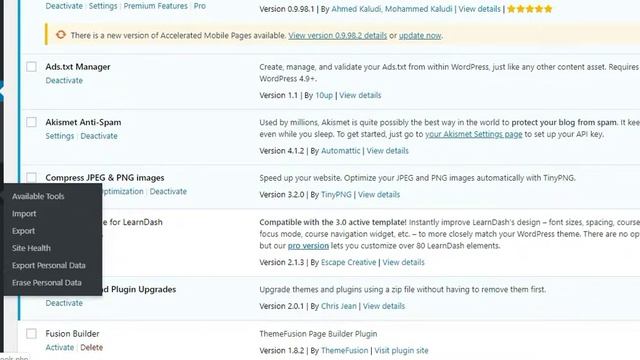The image size is (640, 360).
Task: Choose Import in the Tools submenu
Action: (x=24, y=213)
